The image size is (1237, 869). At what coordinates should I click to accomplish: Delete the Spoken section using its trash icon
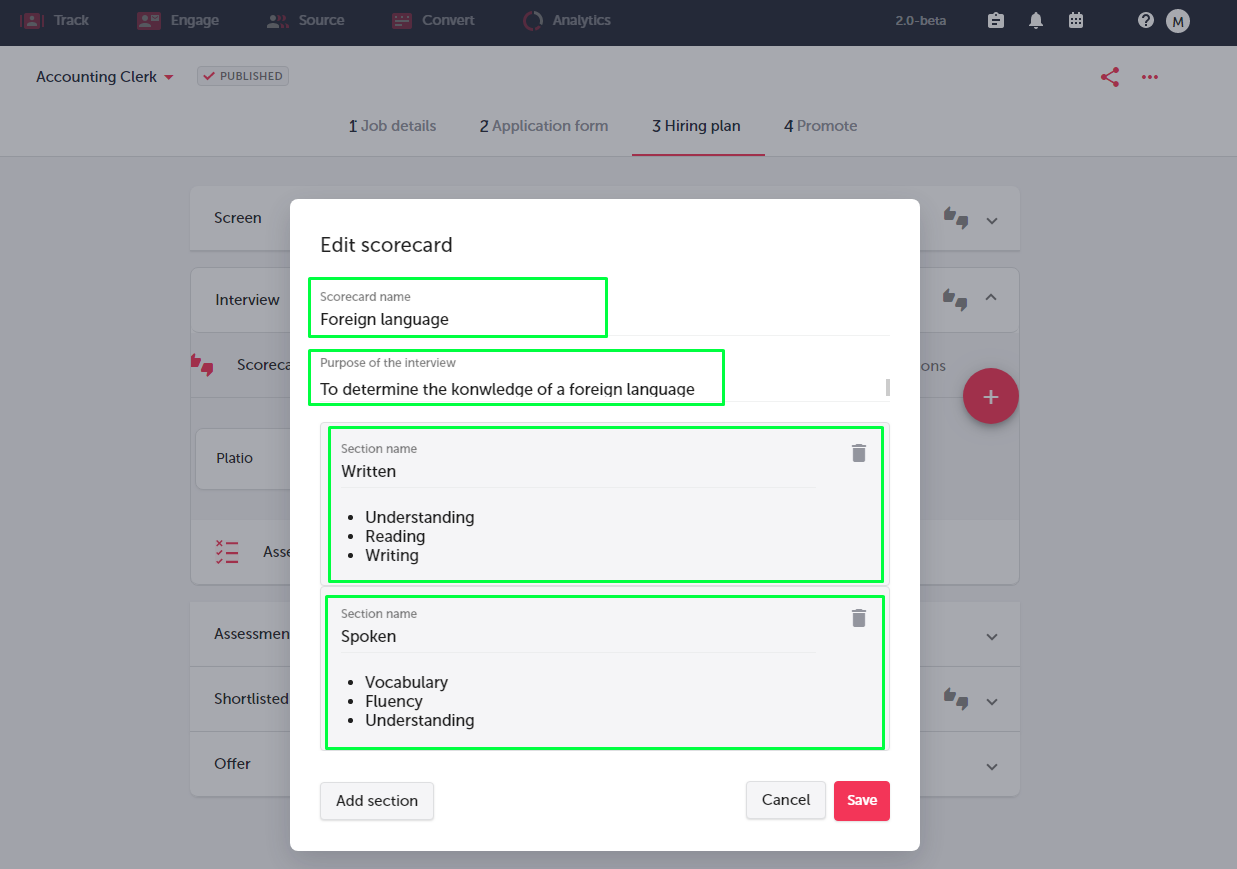click(x=858, y=618)
